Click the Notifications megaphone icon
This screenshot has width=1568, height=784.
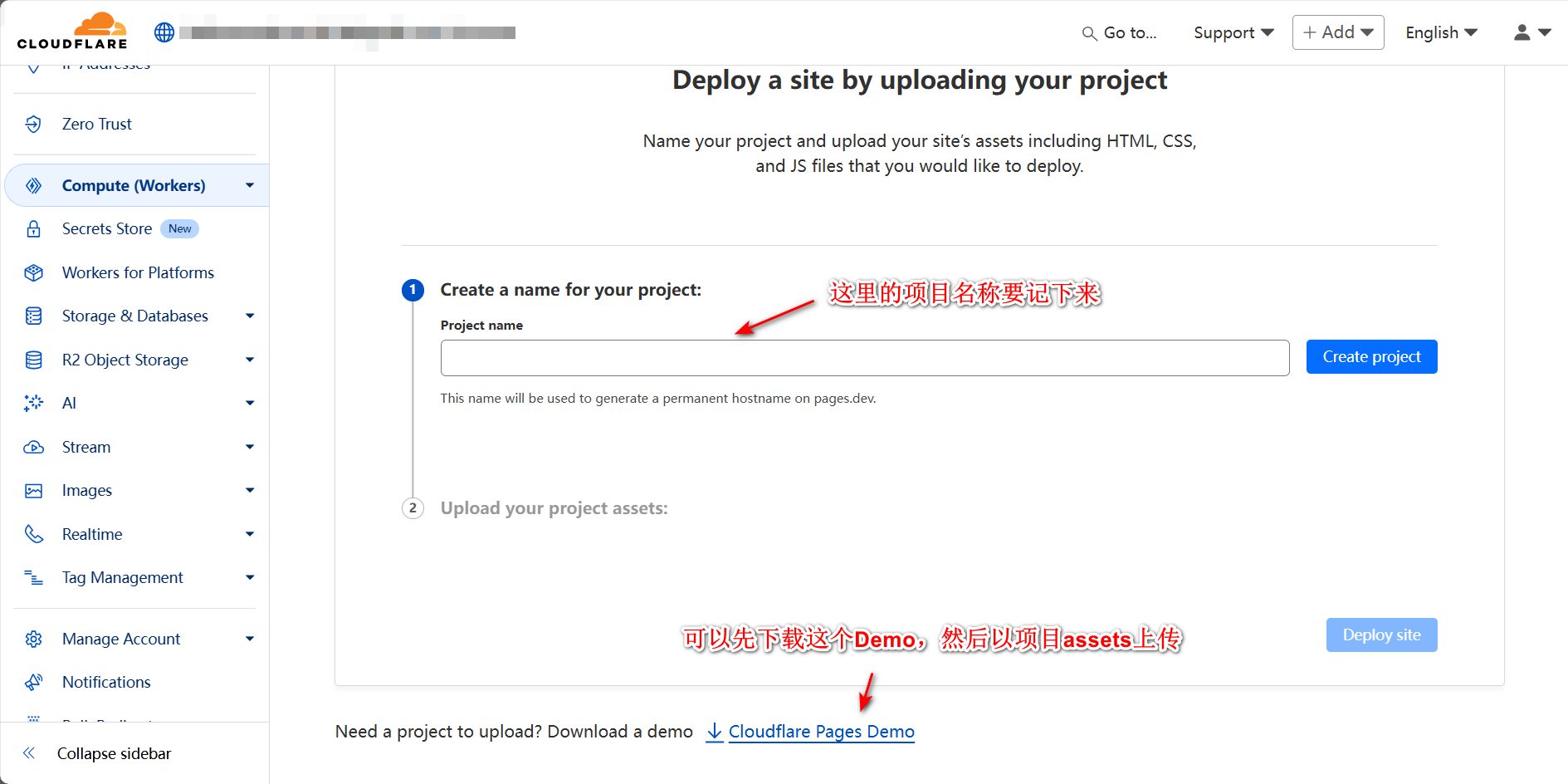click(33, 682)
